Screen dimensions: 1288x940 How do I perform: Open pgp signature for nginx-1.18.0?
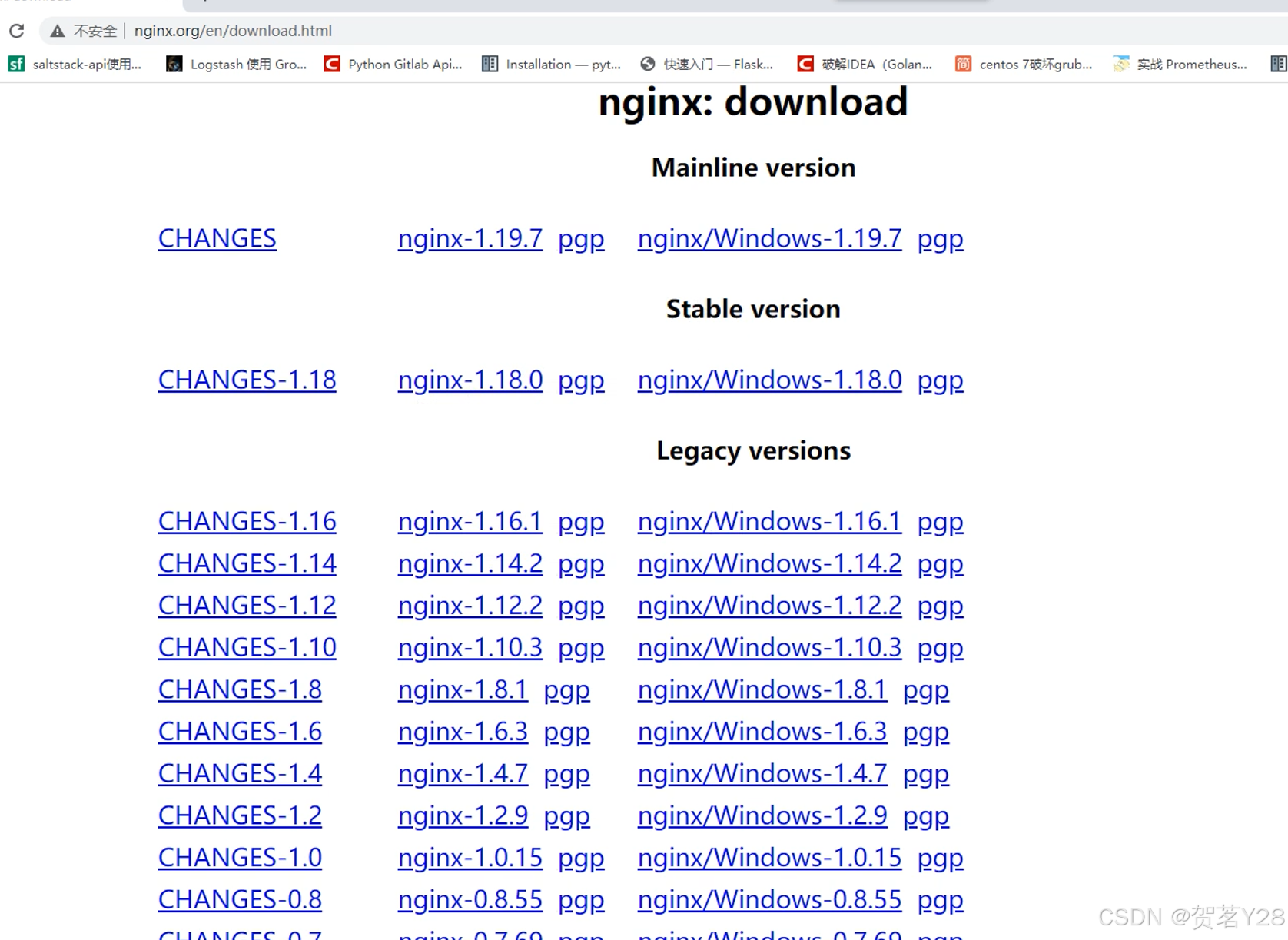click(x=581, y=381)
